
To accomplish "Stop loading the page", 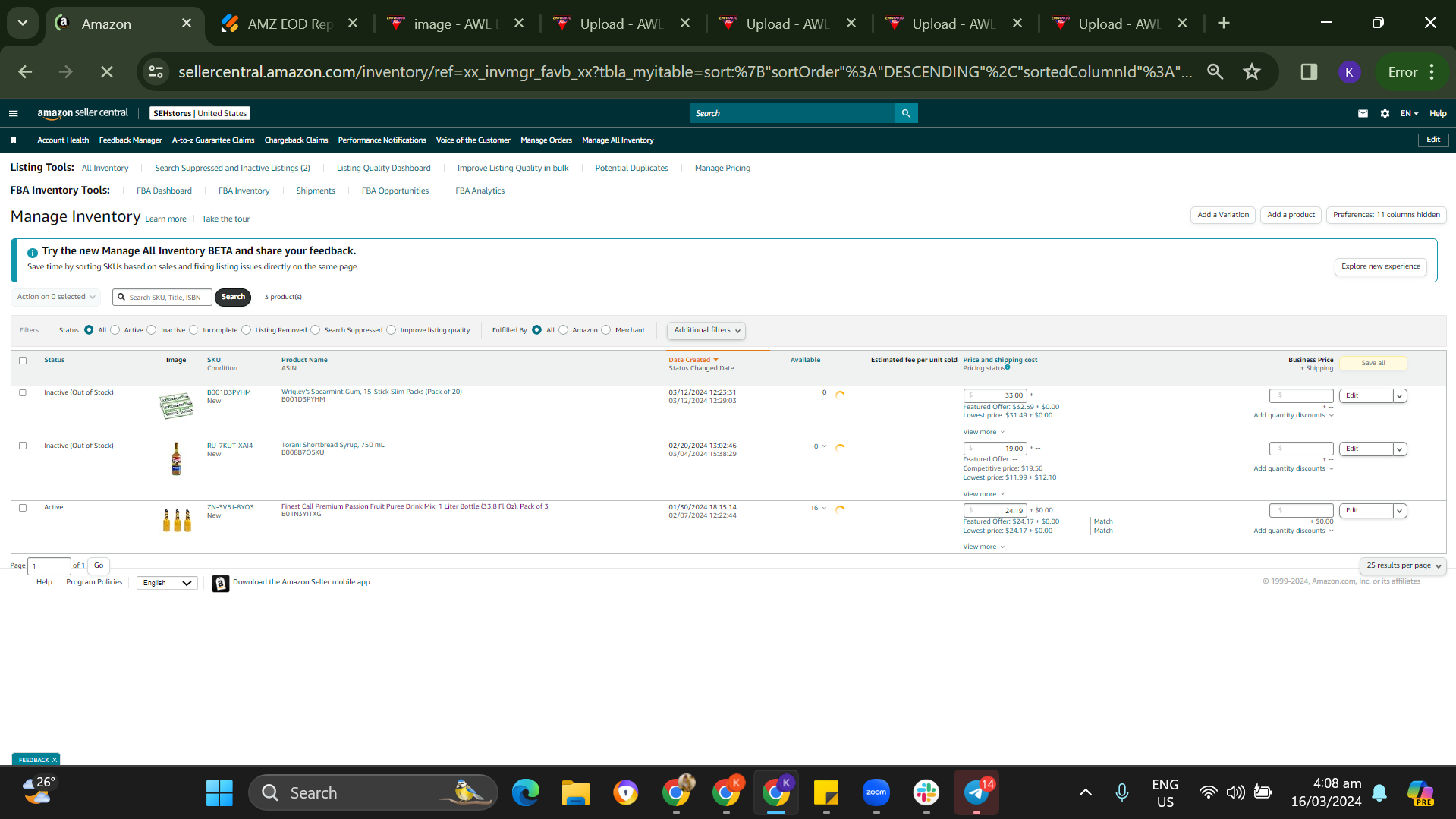I will click(107, 71).
